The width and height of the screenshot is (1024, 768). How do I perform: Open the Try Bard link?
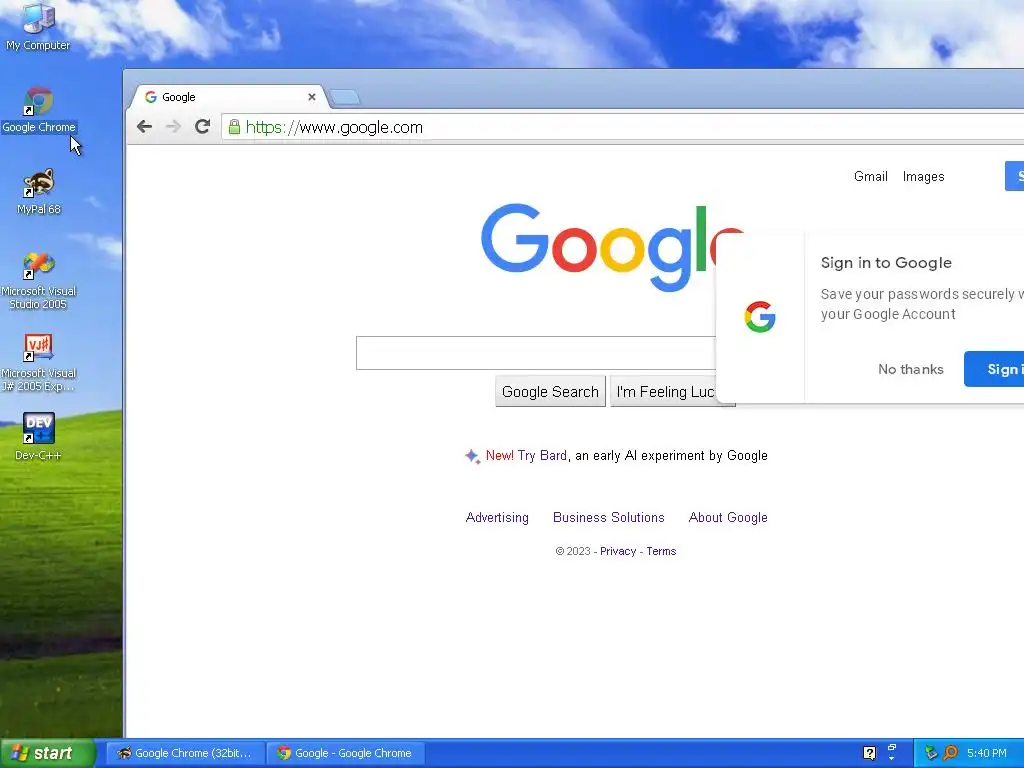[542, 455]
